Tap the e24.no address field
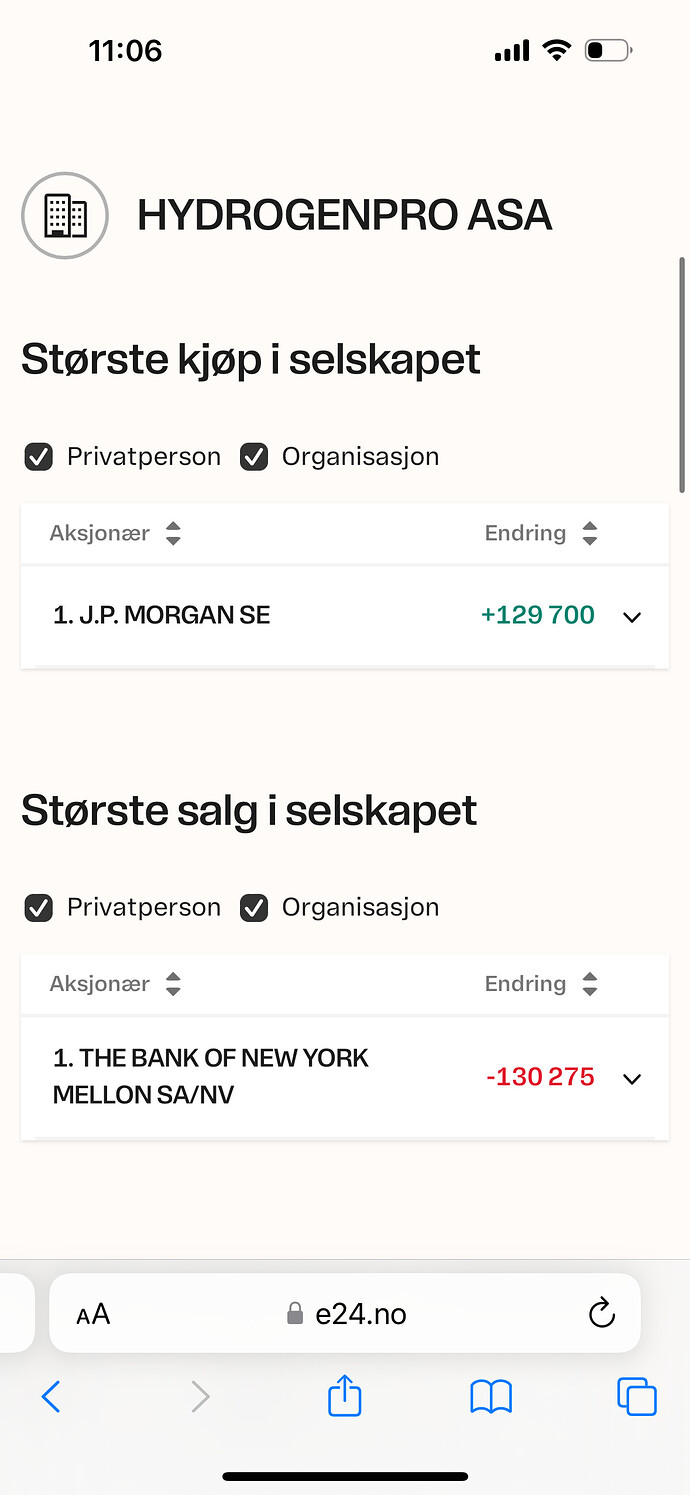This screenshot has height=1495, width=690. click(x=345, y=1313)
